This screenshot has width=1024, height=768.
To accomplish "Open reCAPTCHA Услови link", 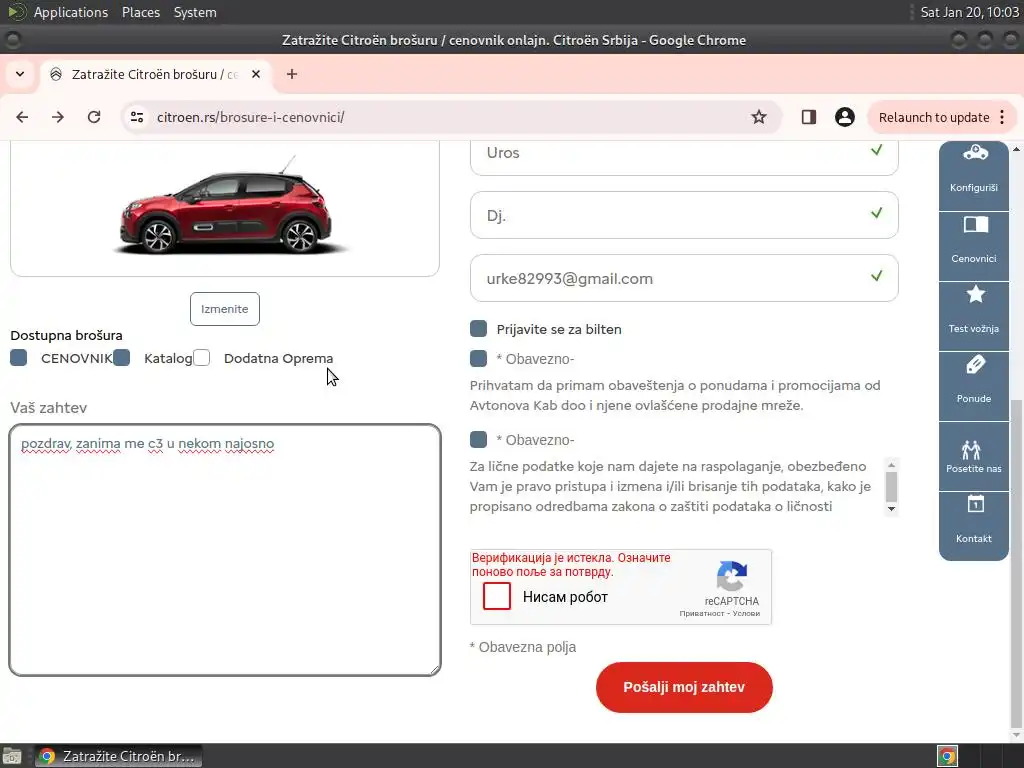I will coord(746,614).
